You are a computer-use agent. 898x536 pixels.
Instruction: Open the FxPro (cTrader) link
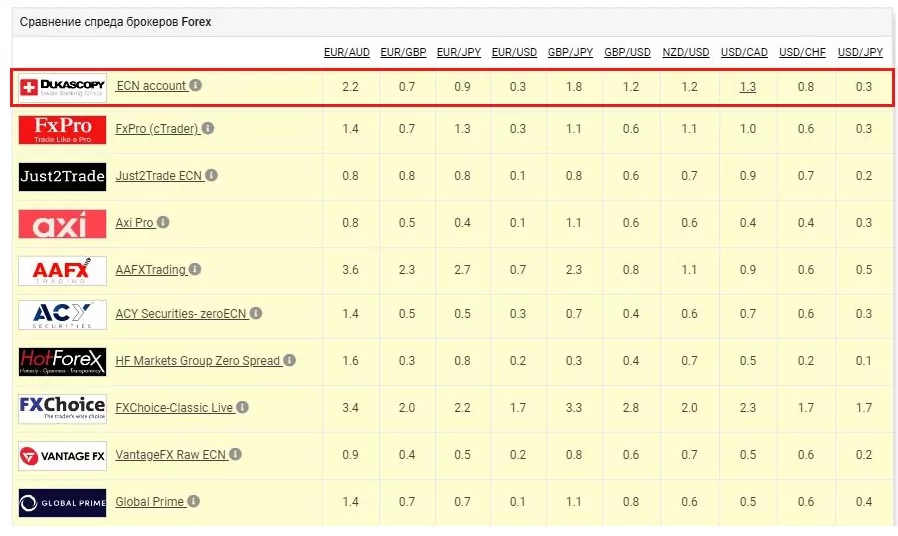[x=157, y=129]
